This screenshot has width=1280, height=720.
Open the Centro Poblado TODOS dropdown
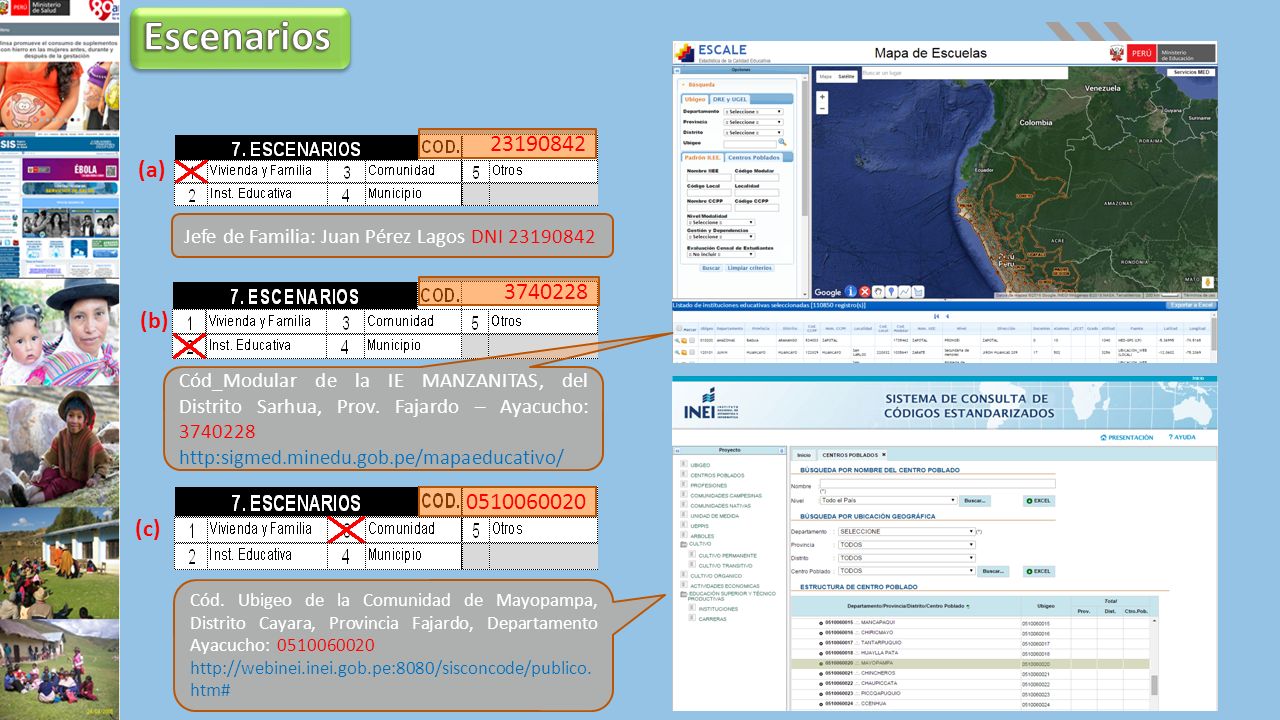(906, 571)
